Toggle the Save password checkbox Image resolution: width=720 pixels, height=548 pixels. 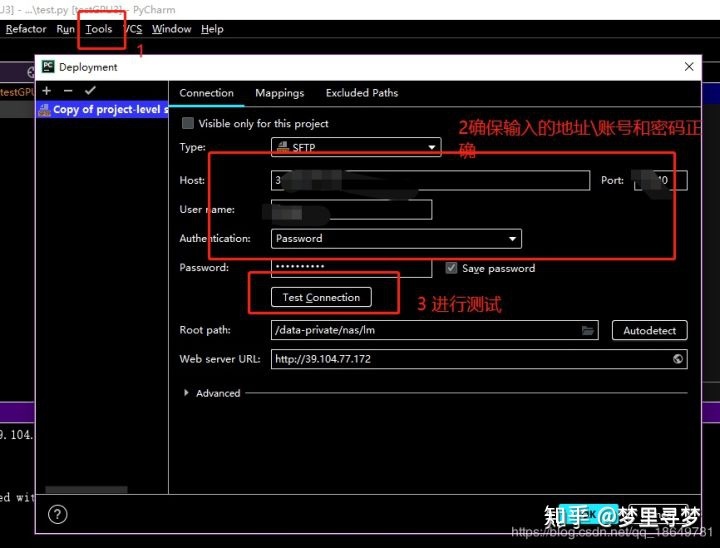[x=451, y=268]
